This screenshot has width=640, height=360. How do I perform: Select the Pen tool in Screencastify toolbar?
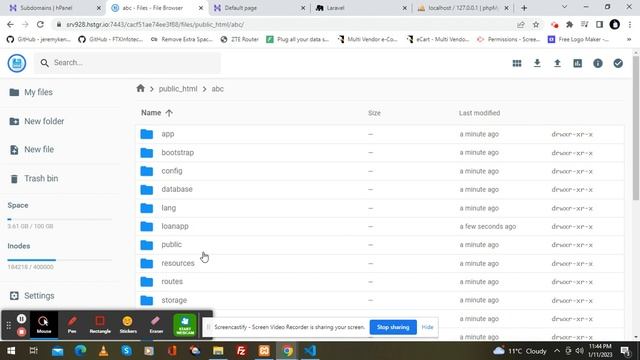point(72,324)
